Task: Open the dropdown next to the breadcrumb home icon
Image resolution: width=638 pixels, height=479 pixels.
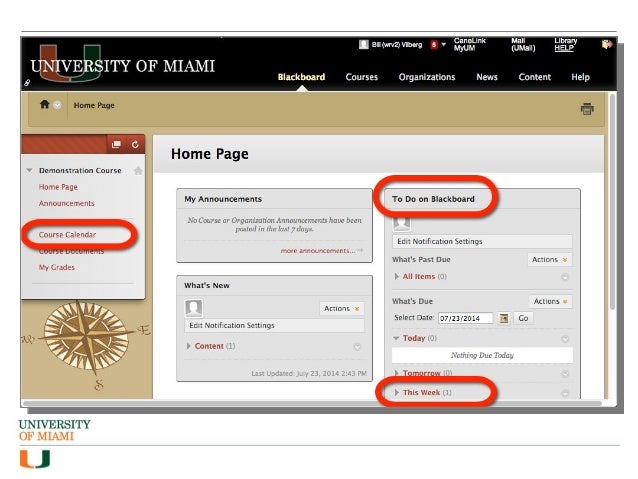Action: [58, 105]
